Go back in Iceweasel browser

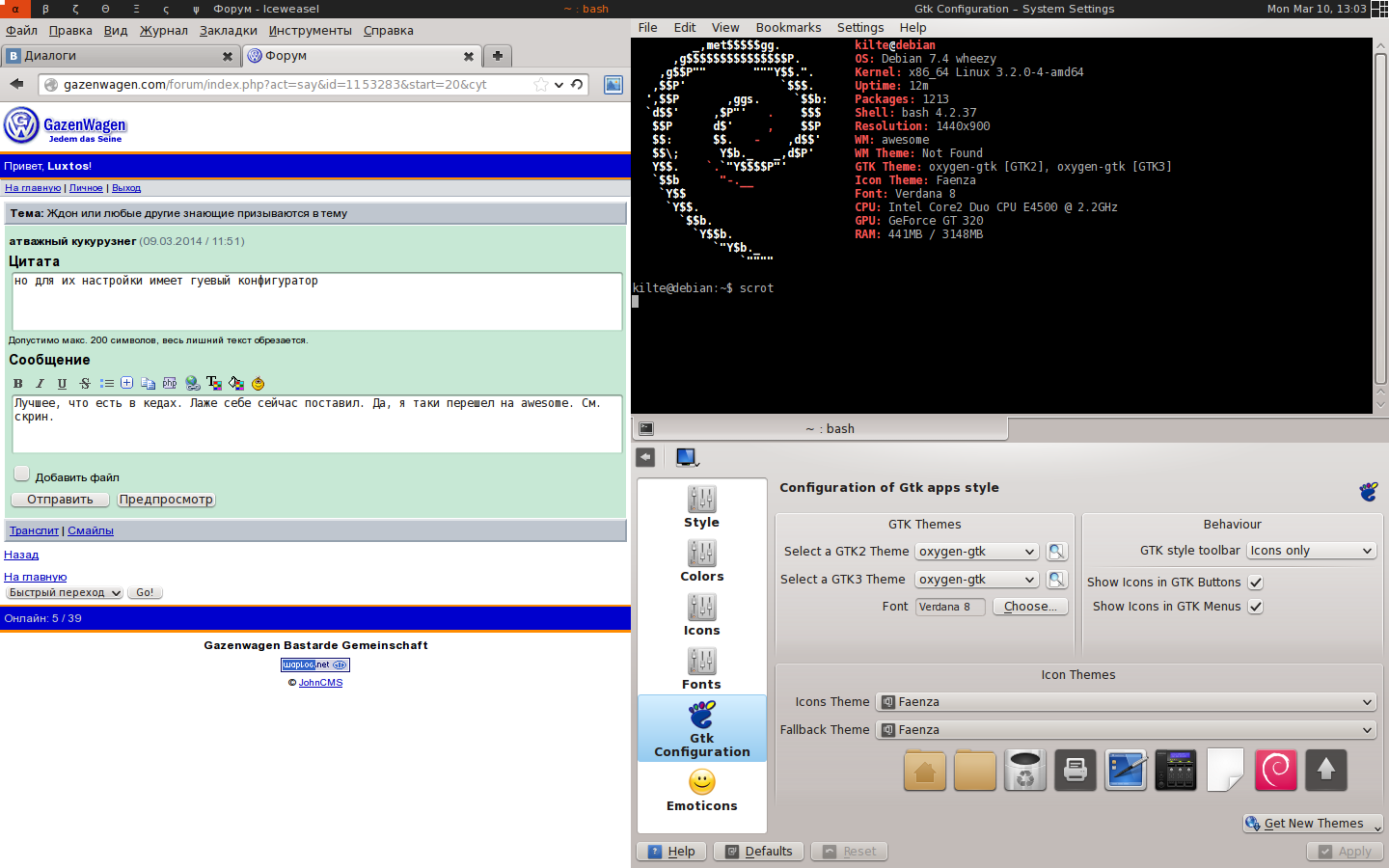(x=16, y=84)
